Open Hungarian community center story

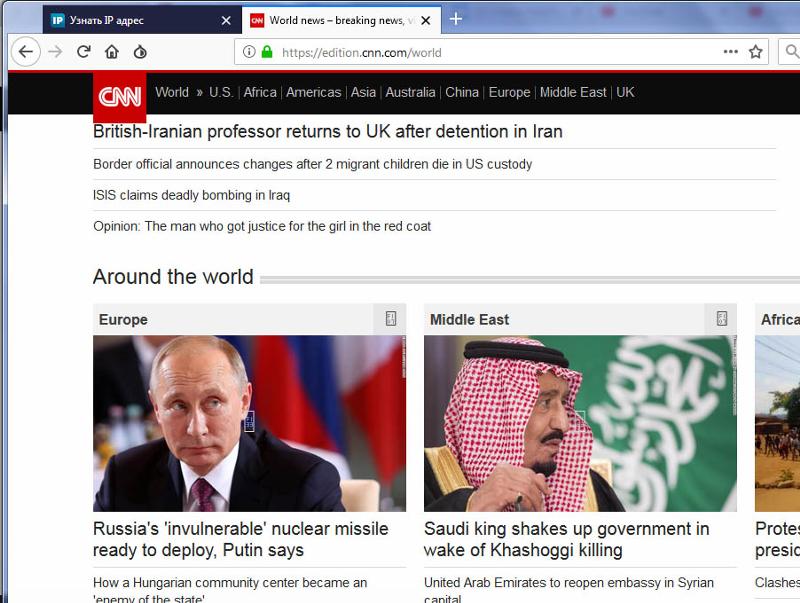tap(230, 589)
